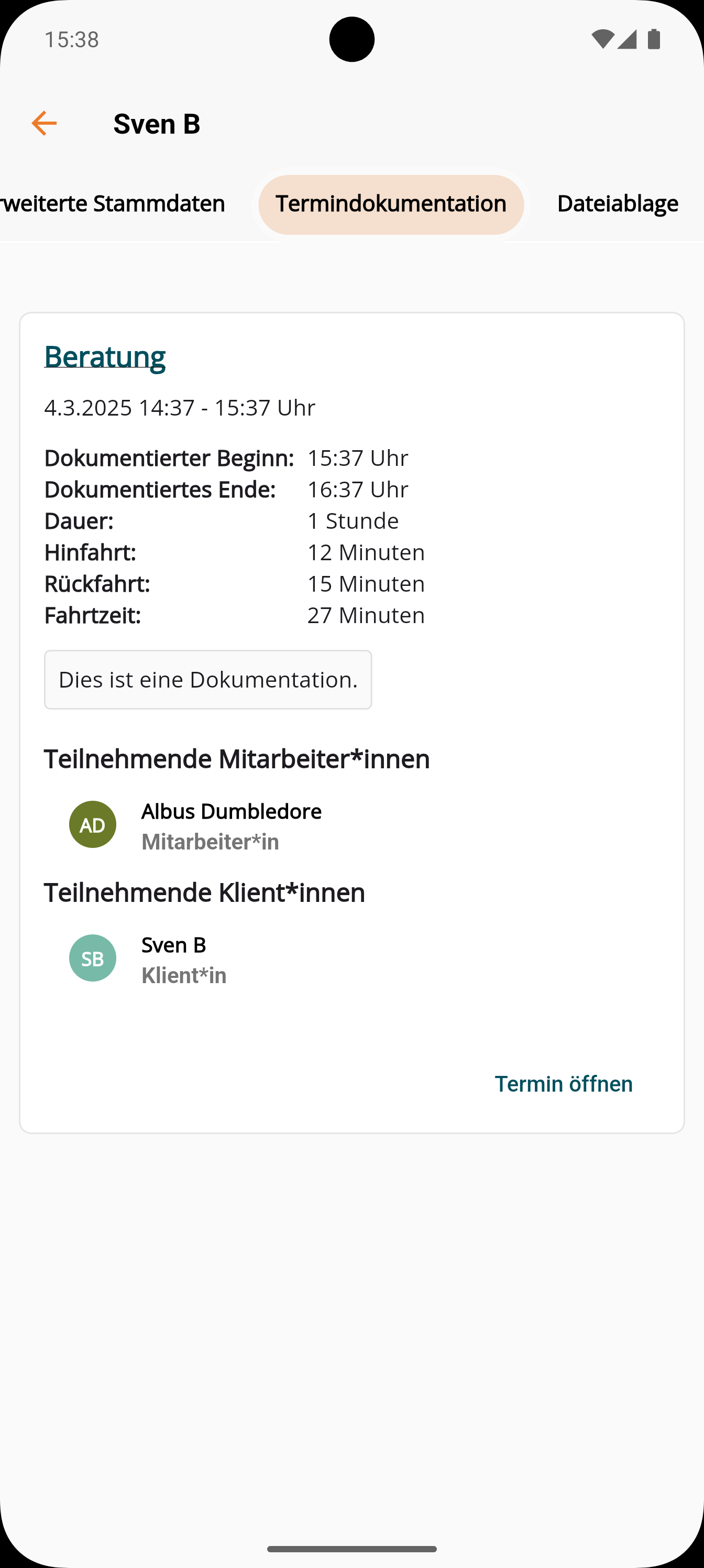Viewport: 704px width, 1568px height.
Task: Tap the cellular signal icon
Action: [626, 39]
